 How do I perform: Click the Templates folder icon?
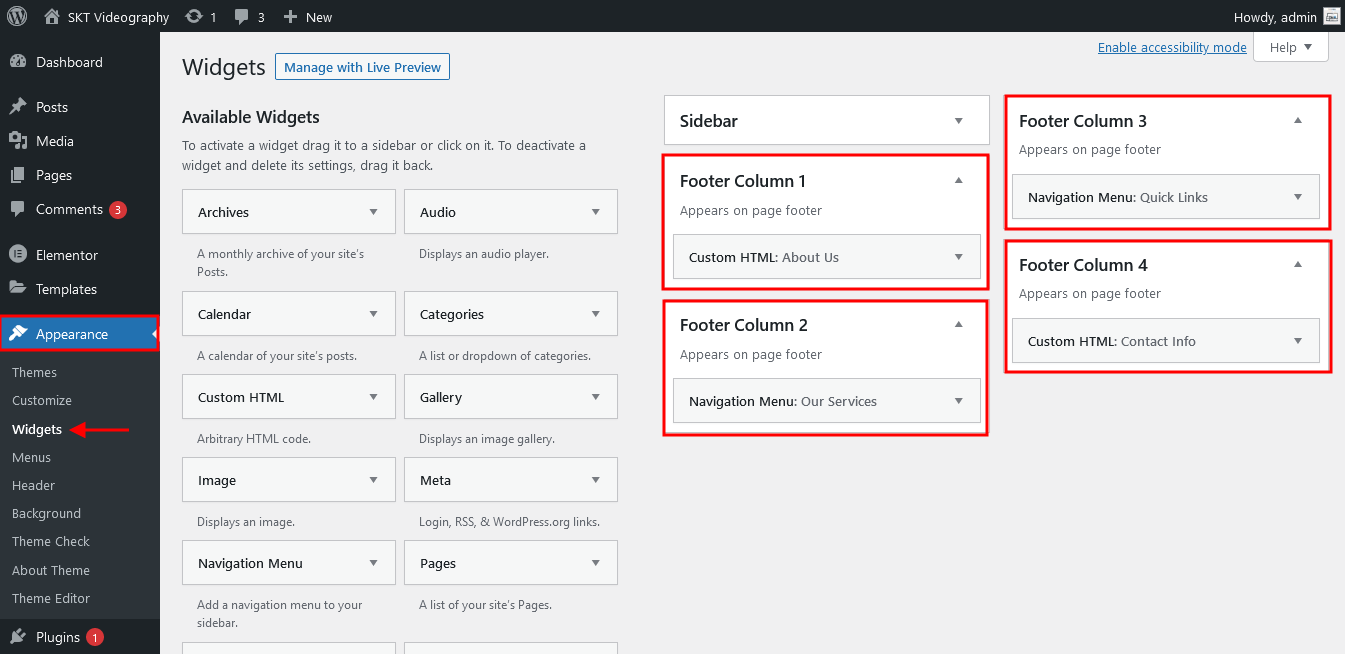[18, 289]
